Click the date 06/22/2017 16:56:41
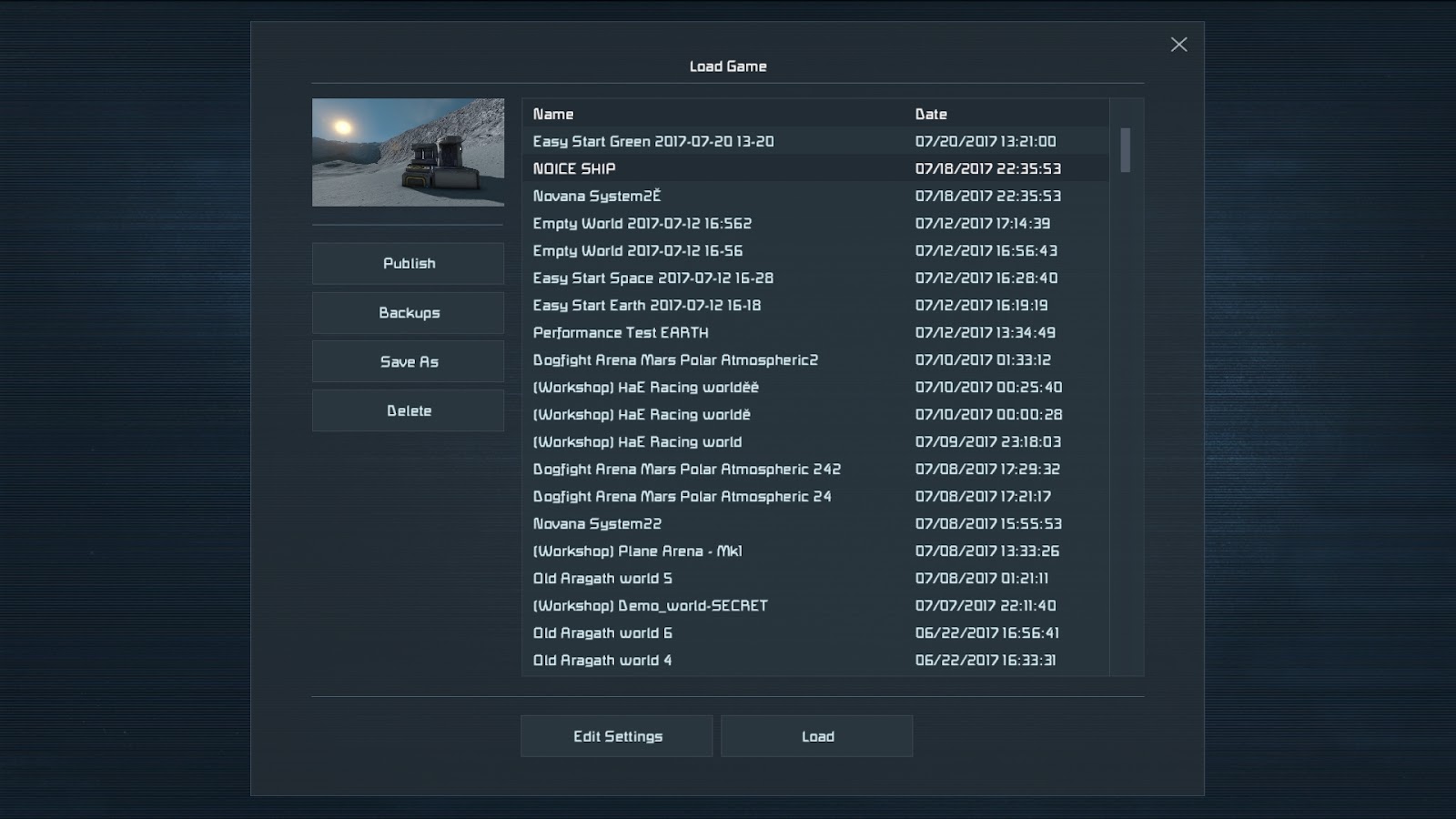Screen dimensions: 1456x819 tap(987, 632)
